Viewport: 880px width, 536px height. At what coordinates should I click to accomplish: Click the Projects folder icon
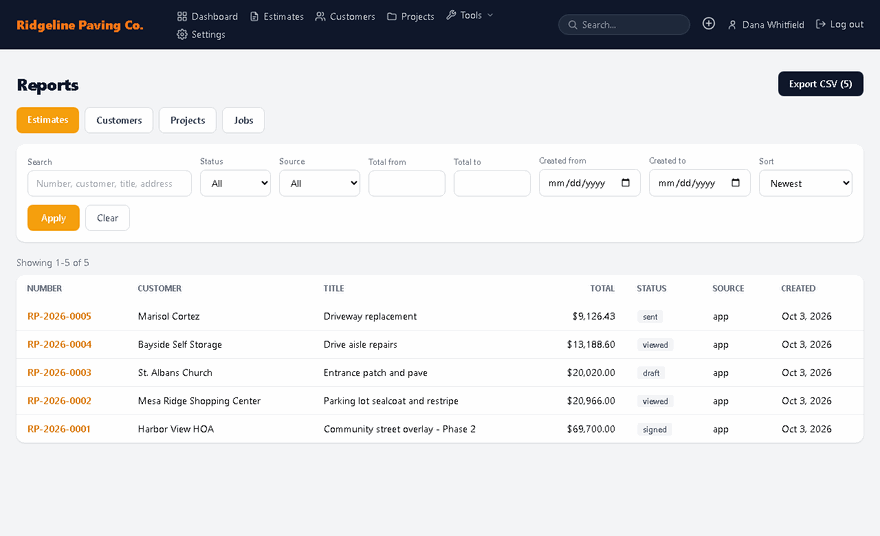(392, 16)
